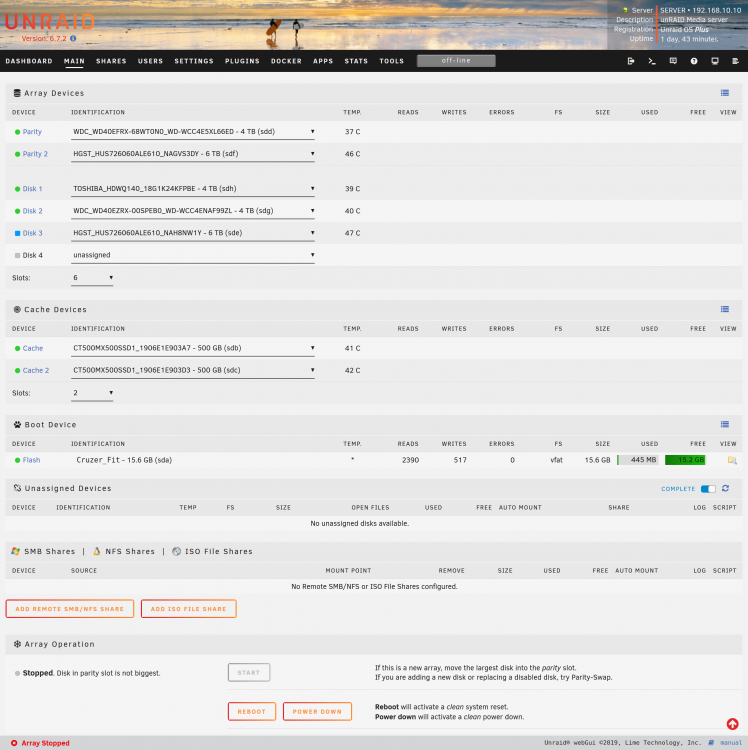The width and height of the screenshot is (748, 750).
Task: Toggle the Boot Device list view icon
Action: 725,424
